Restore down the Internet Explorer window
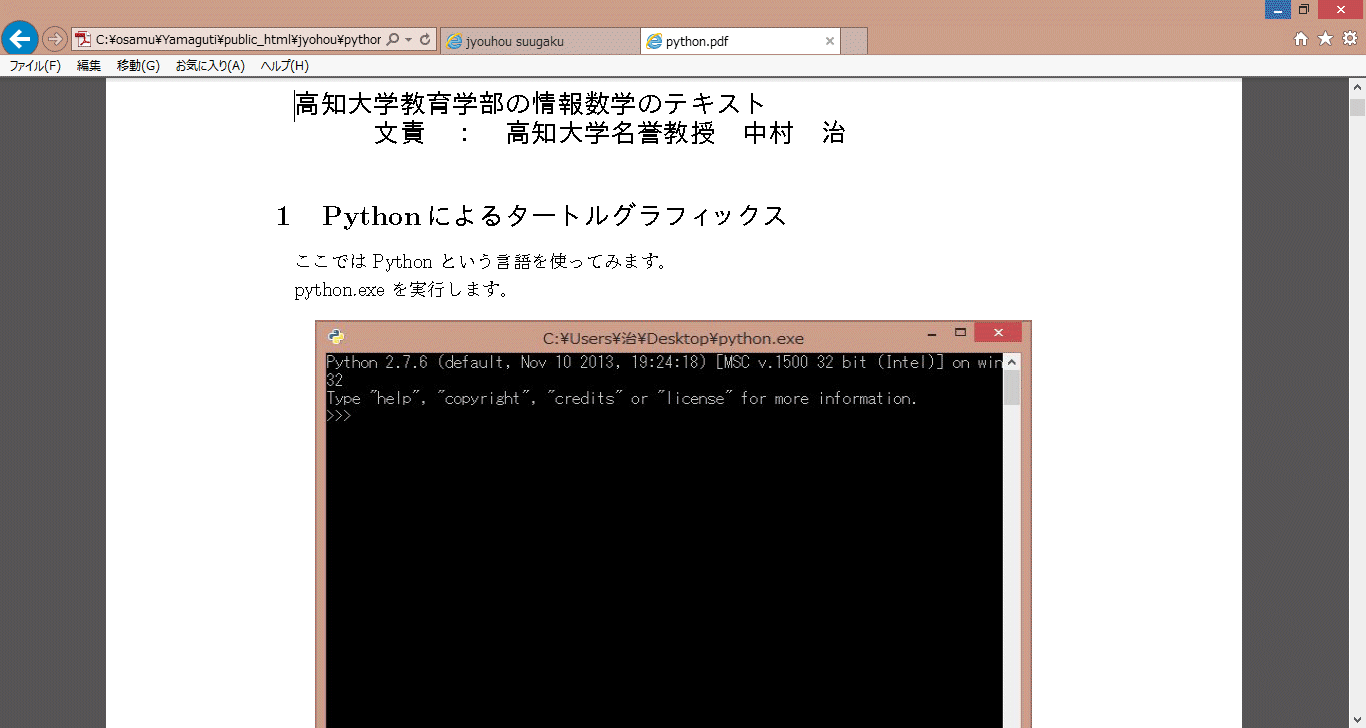 (1304, 9)
